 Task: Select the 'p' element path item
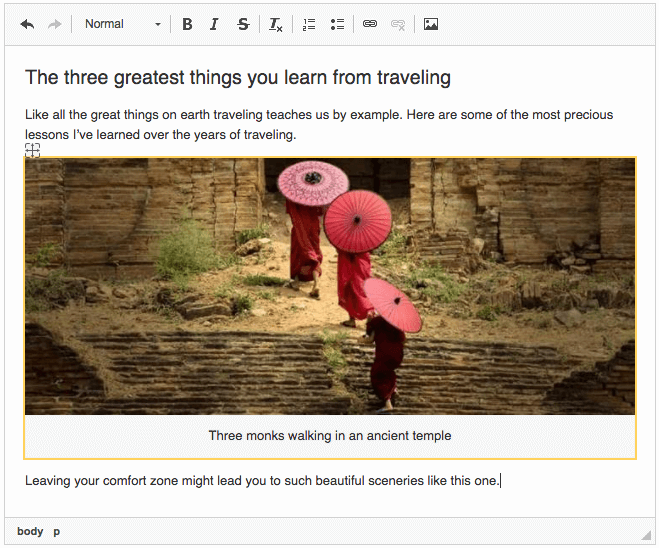pyautogui.click(x=57, y=531)
